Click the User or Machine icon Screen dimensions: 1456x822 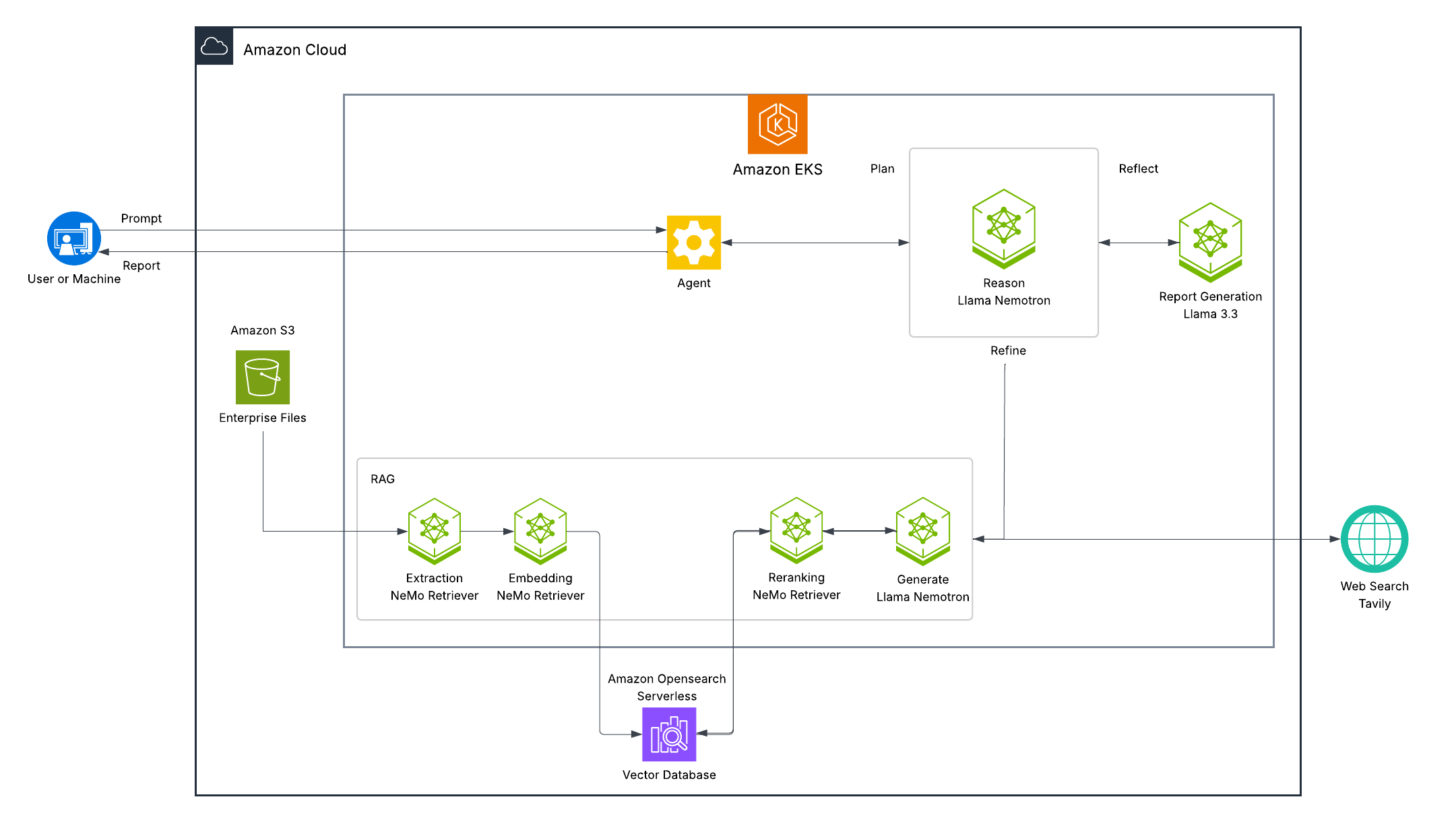74,239
